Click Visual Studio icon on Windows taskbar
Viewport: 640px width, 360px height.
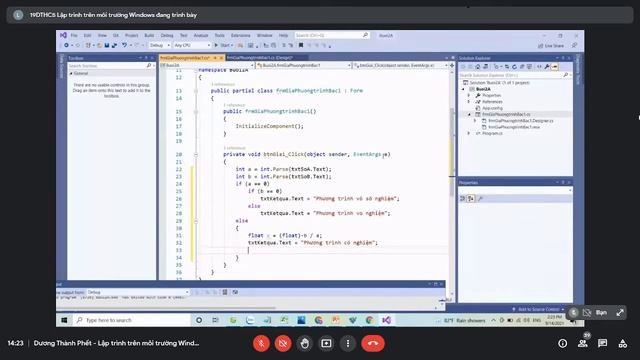pyautogui.click(x=386, y=320)
